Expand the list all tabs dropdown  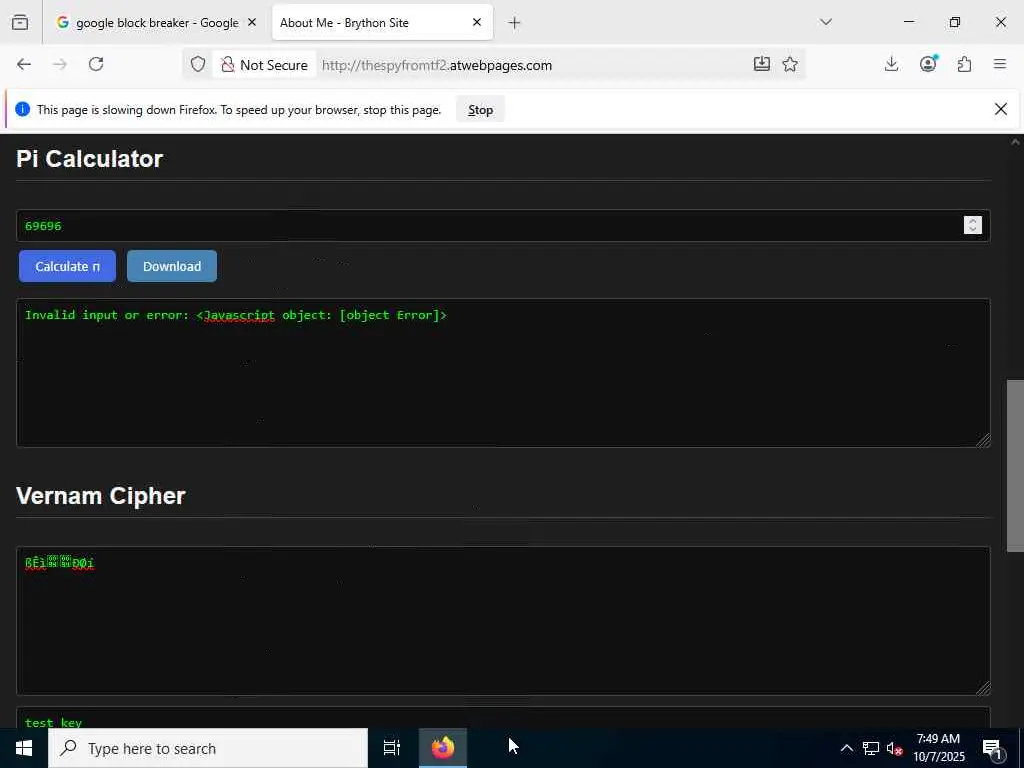point(826,22)
